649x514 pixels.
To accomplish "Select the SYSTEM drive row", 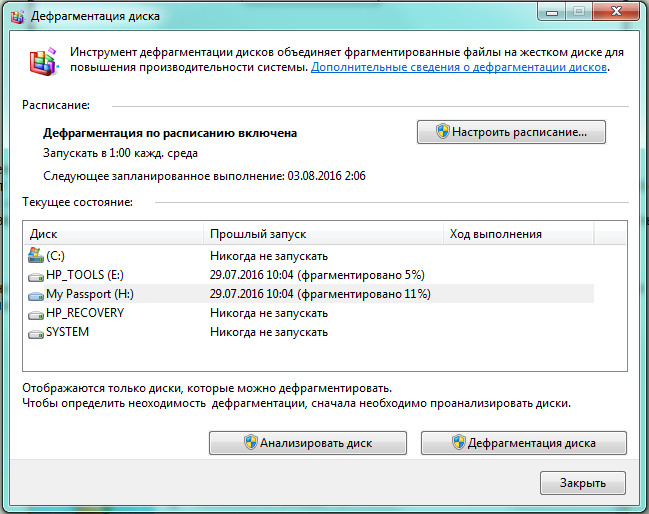I will pyautogui.click(x=308, y=332).
